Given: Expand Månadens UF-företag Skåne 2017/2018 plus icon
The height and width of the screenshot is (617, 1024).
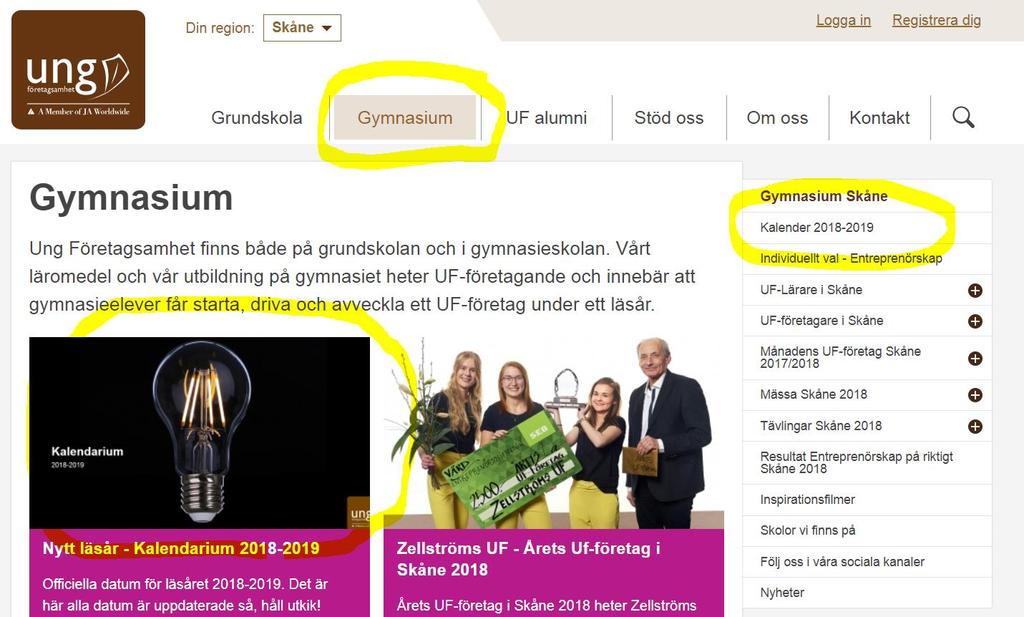Looking at the screenshot, I should click(975, 358).
